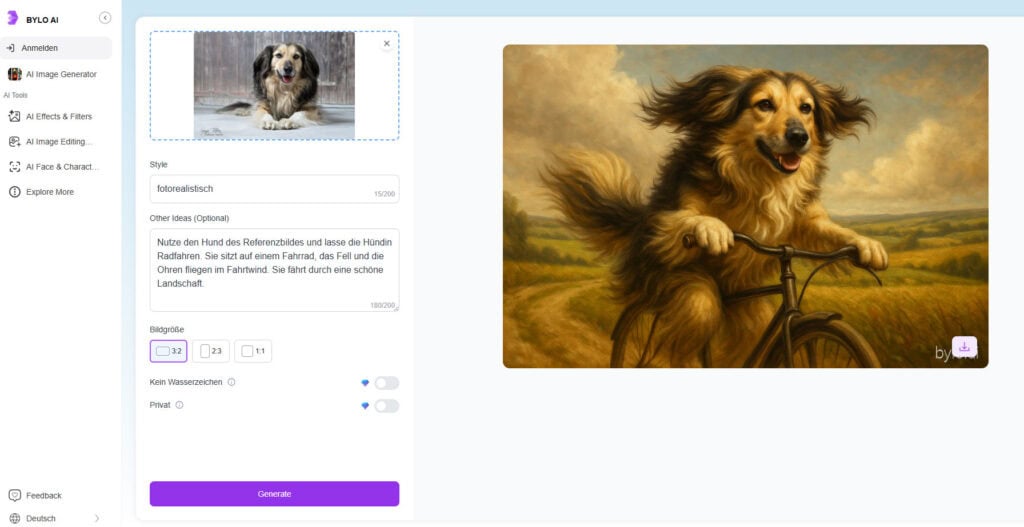Click the Anmelden login button

pyautogui.click(x=55, y=48)
